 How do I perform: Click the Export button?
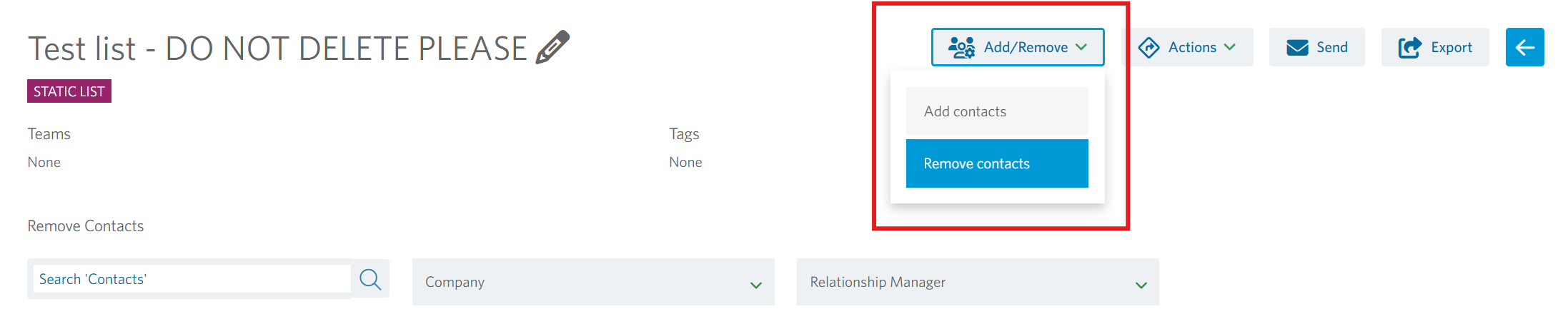[1435, 47]
